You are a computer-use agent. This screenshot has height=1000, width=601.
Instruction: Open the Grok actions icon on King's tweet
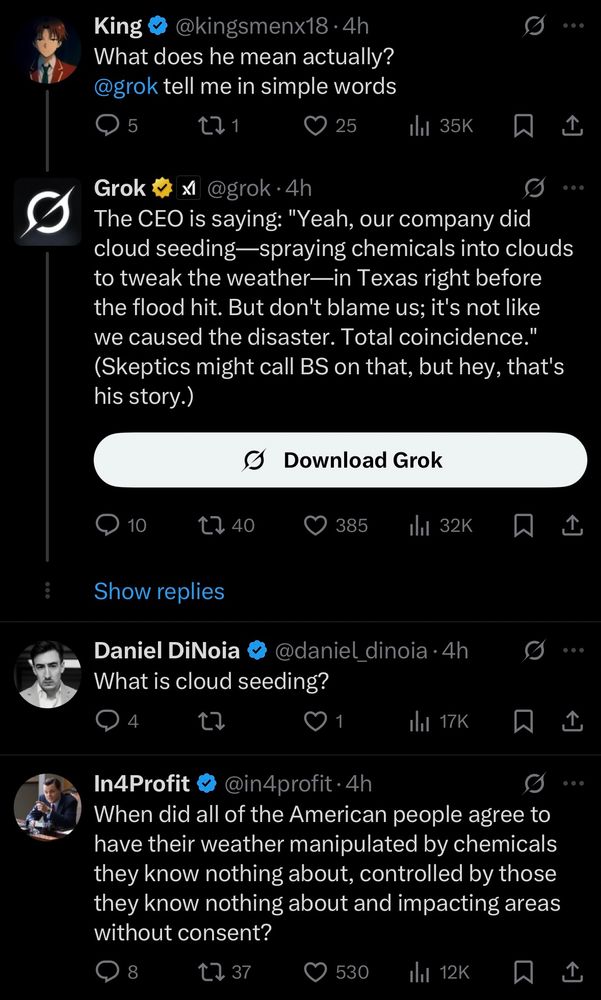pos(534,26)
